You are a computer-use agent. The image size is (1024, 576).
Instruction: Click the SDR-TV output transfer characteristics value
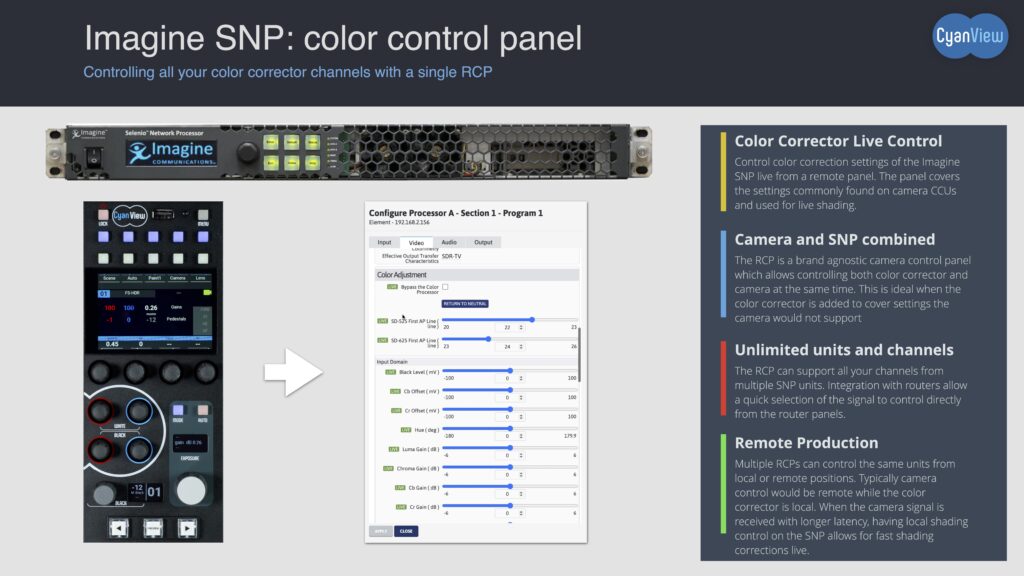click(451, 257)
